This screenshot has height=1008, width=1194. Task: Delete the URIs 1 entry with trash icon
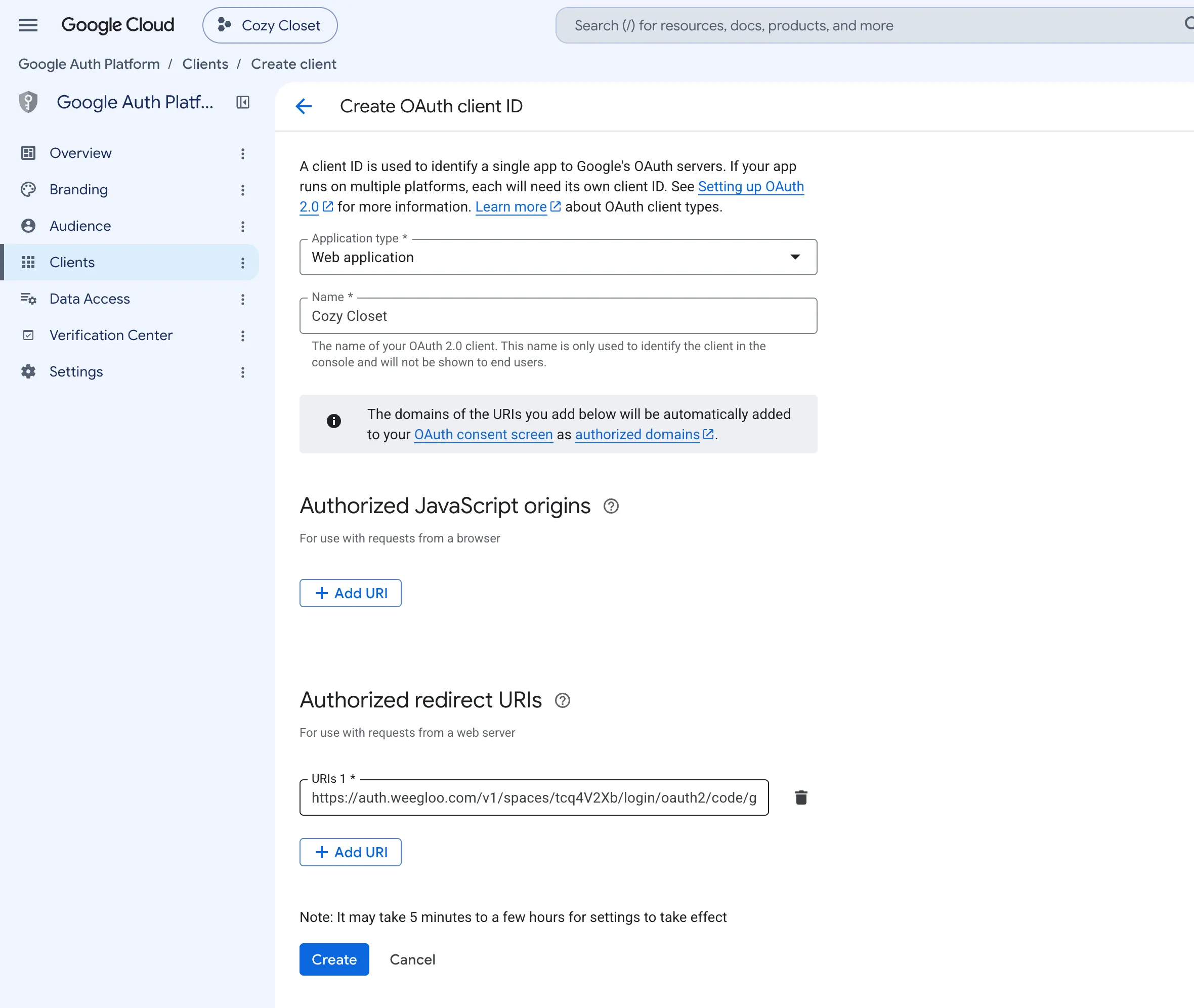point(801,797)
